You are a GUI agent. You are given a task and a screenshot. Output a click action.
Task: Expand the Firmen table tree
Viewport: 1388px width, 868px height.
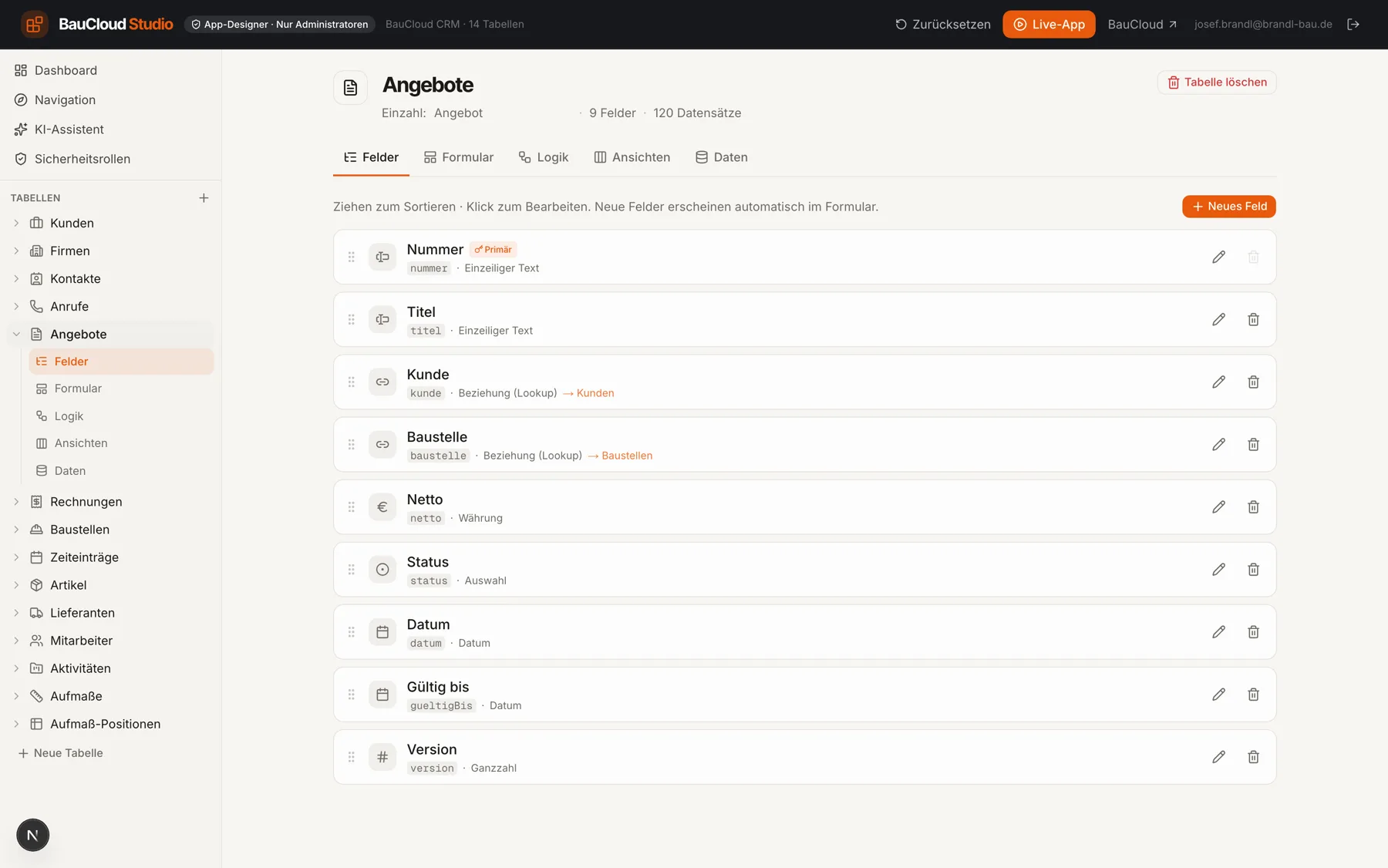tap(16, 251)
